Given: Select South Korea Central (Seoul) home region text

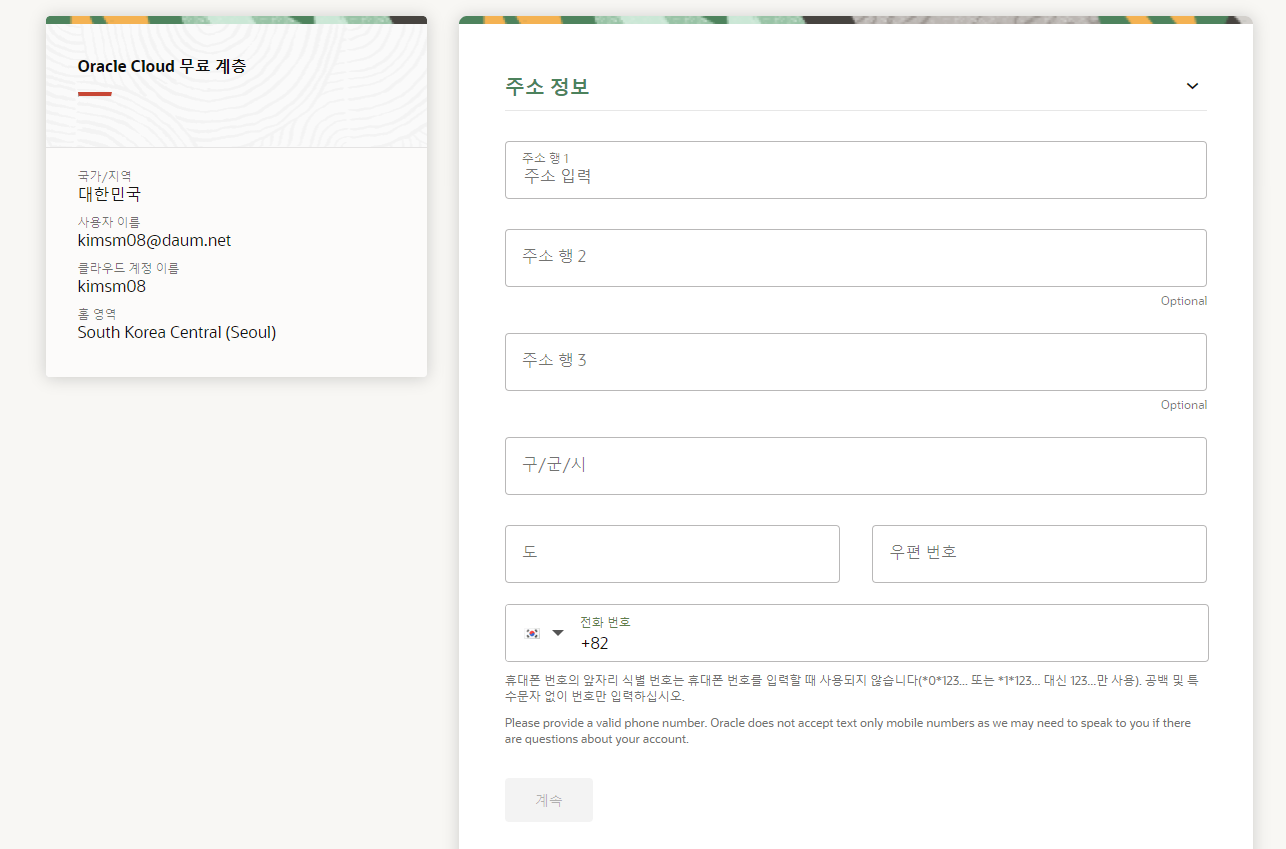Looking at the screenshot, I should pyautogui.click(x=177, y=332).
